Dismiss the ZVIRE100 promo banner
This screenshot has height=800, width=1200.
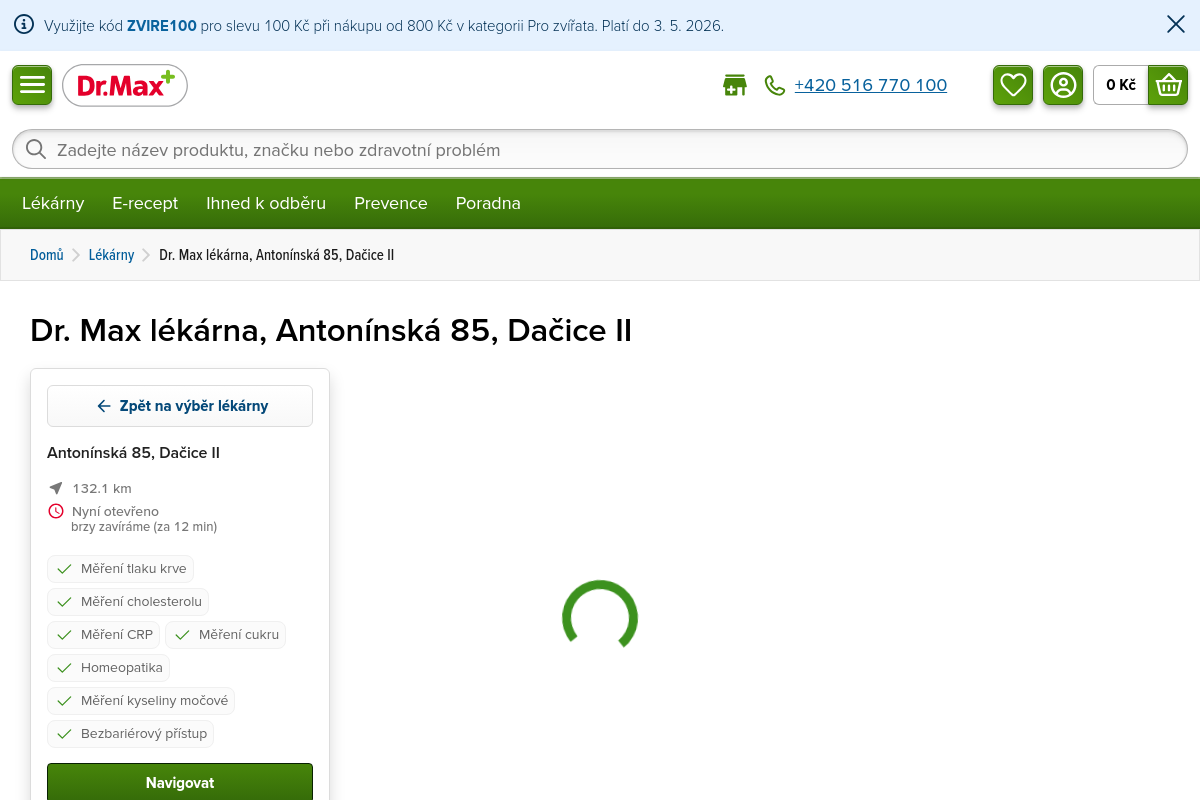1176,25
